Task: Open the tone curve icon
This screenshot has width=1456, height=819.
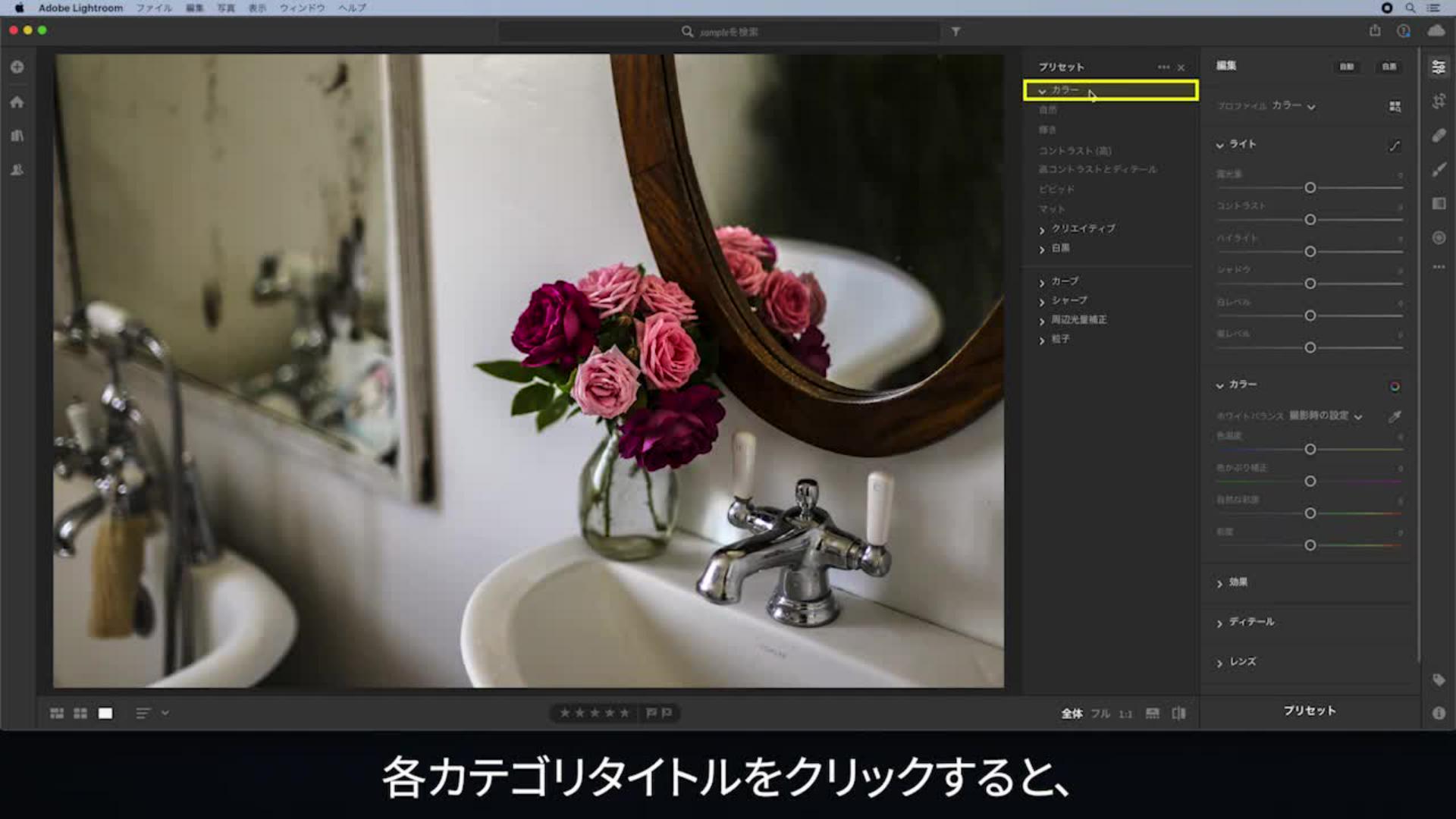Action: (1395, 145)
